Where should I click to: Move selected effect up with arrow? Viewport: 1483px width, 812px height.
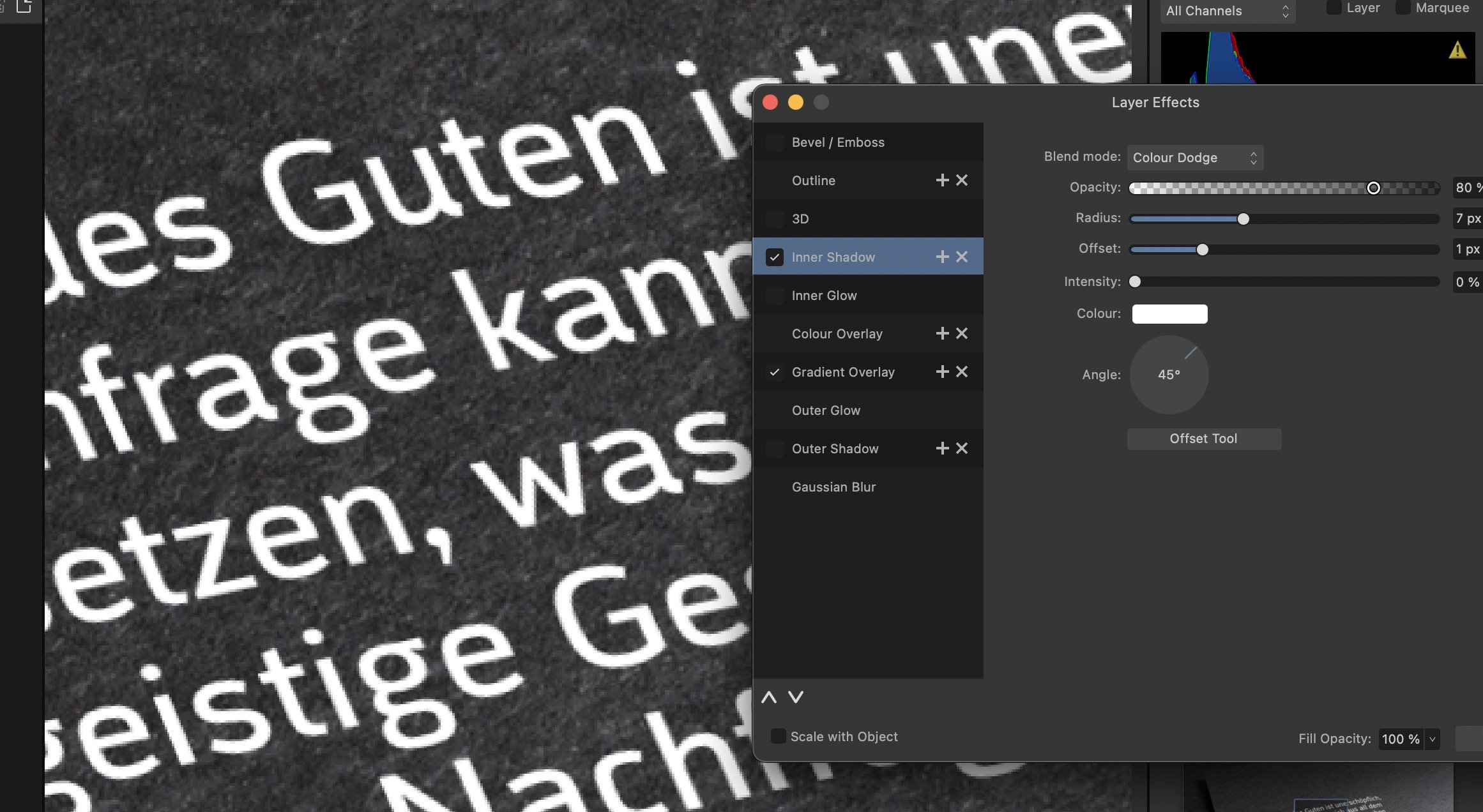tap(769, 698)
